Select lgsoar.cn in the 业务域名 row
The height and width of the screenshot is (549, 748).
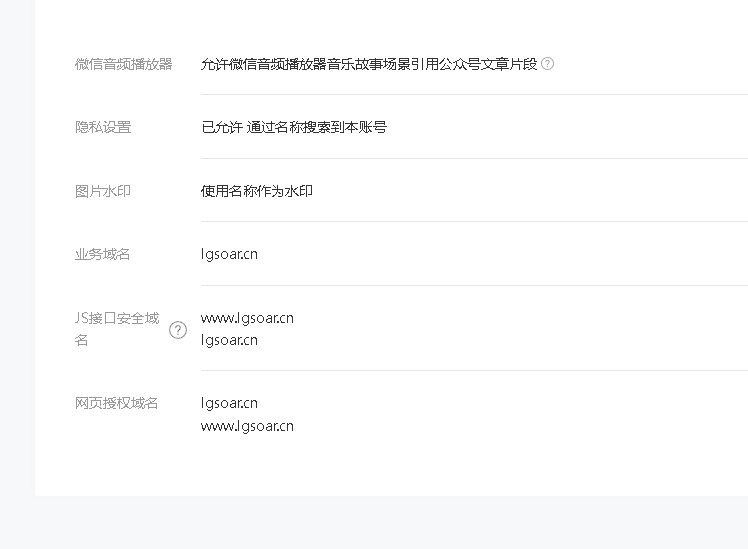tap(229, 254)
